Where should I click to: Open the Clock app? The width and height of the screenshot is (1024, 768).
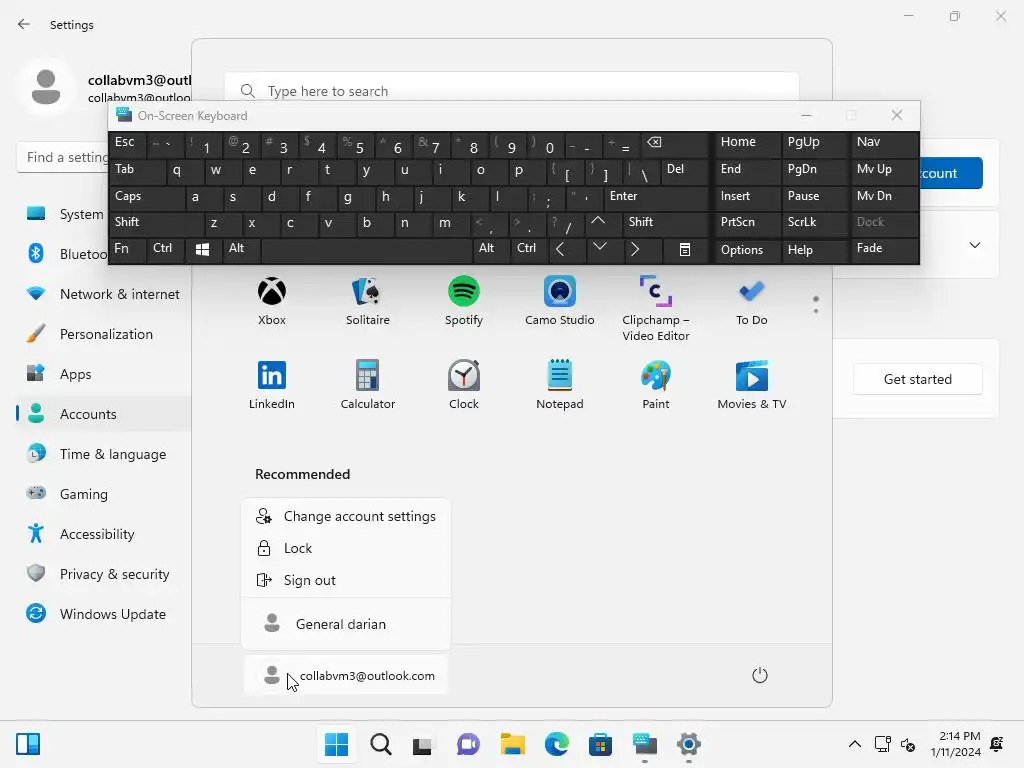(464, 385)
